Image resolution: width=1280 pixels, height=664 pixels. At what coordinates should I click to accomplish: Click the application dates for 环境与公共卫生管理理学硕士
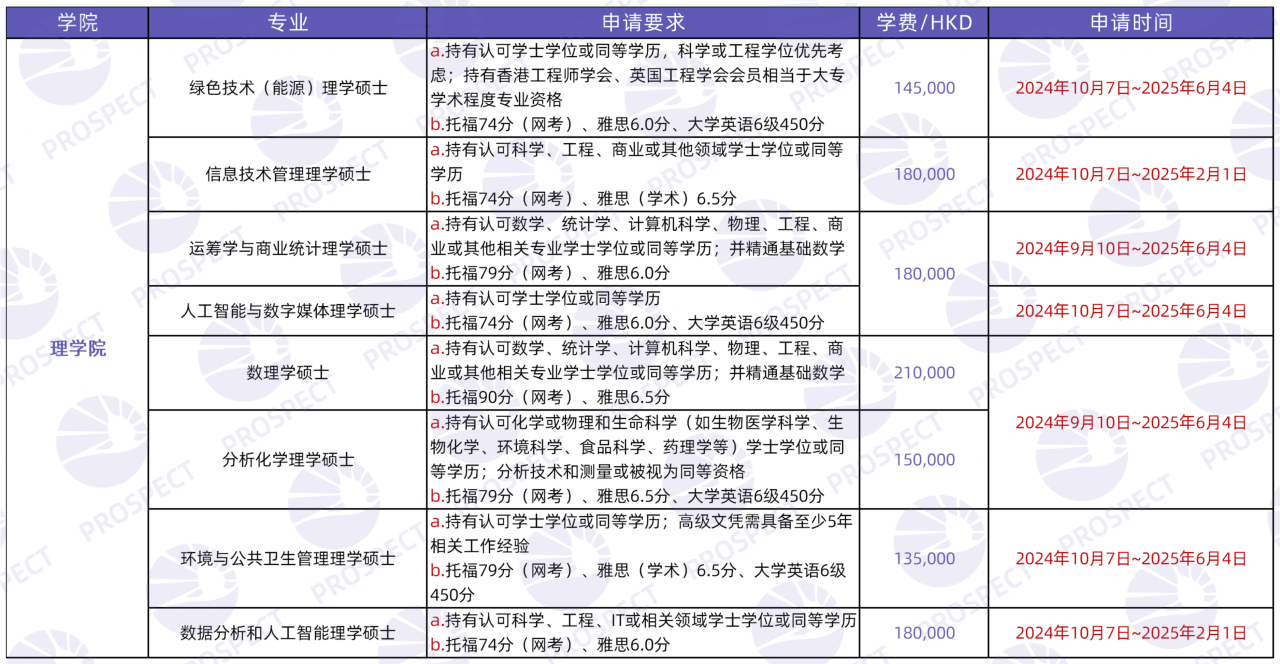(x=1131, y=558)
